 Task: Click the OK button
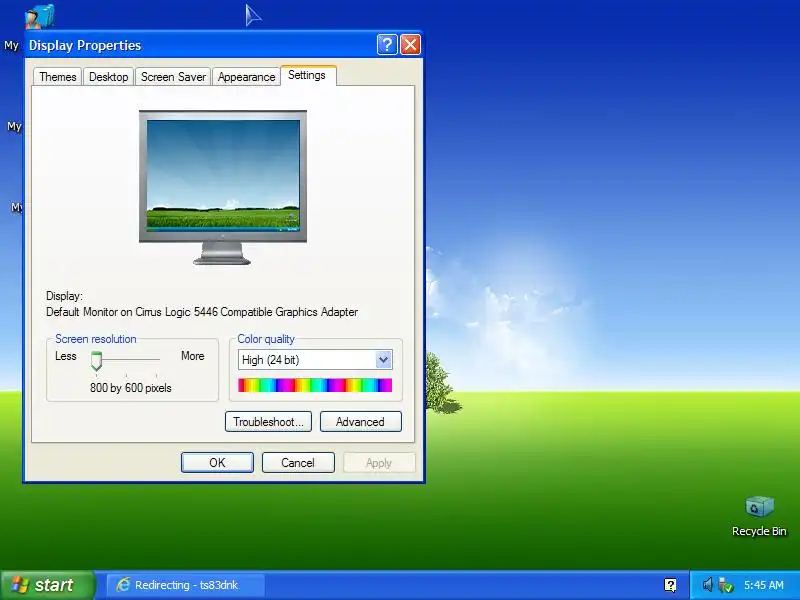pyautogui.click(x=217, y=463)
